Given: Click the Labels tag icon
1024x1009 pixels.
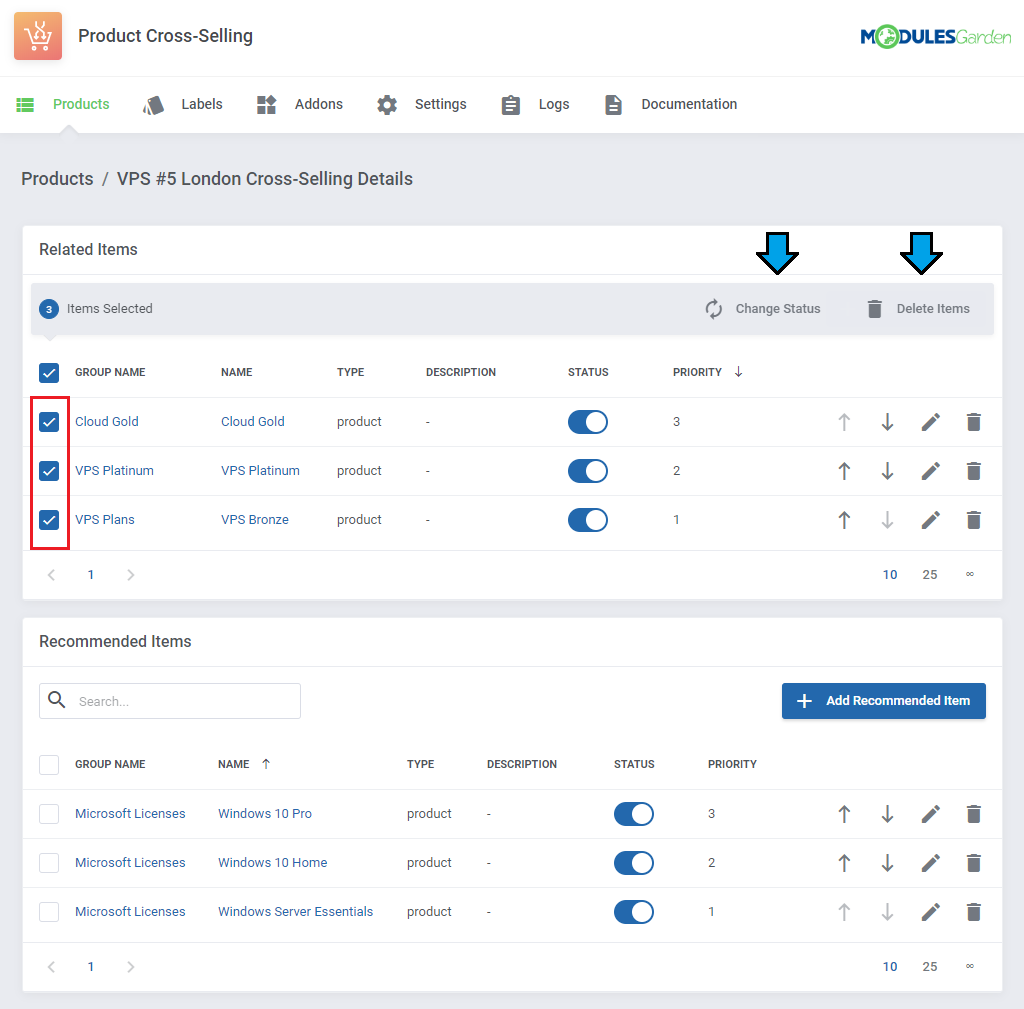Looking at the screenshot, I should click(153, 104).
